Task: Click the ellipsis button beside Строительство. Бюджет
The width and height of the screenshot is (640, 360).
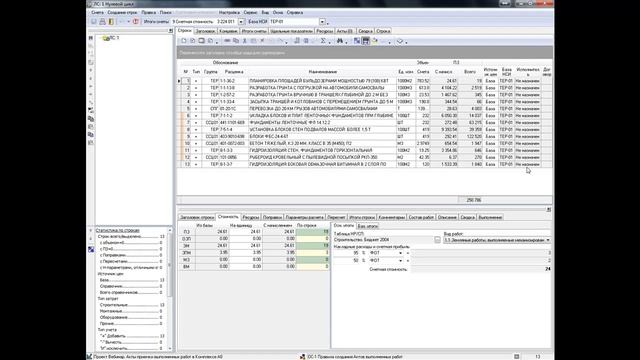Action: (438, 240)
